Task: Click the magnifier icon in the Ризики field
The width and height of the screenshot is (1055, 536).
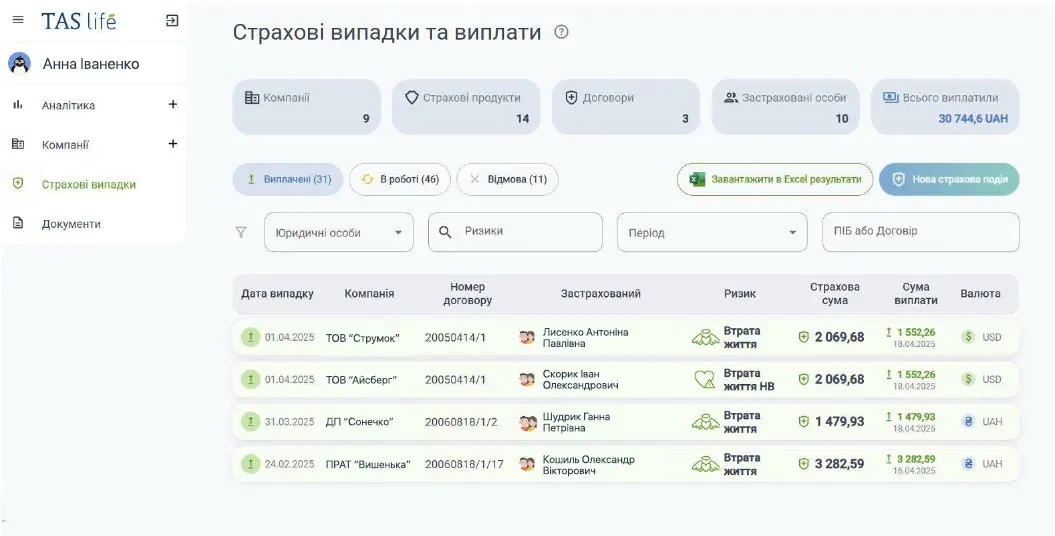Action: point(445,232)
